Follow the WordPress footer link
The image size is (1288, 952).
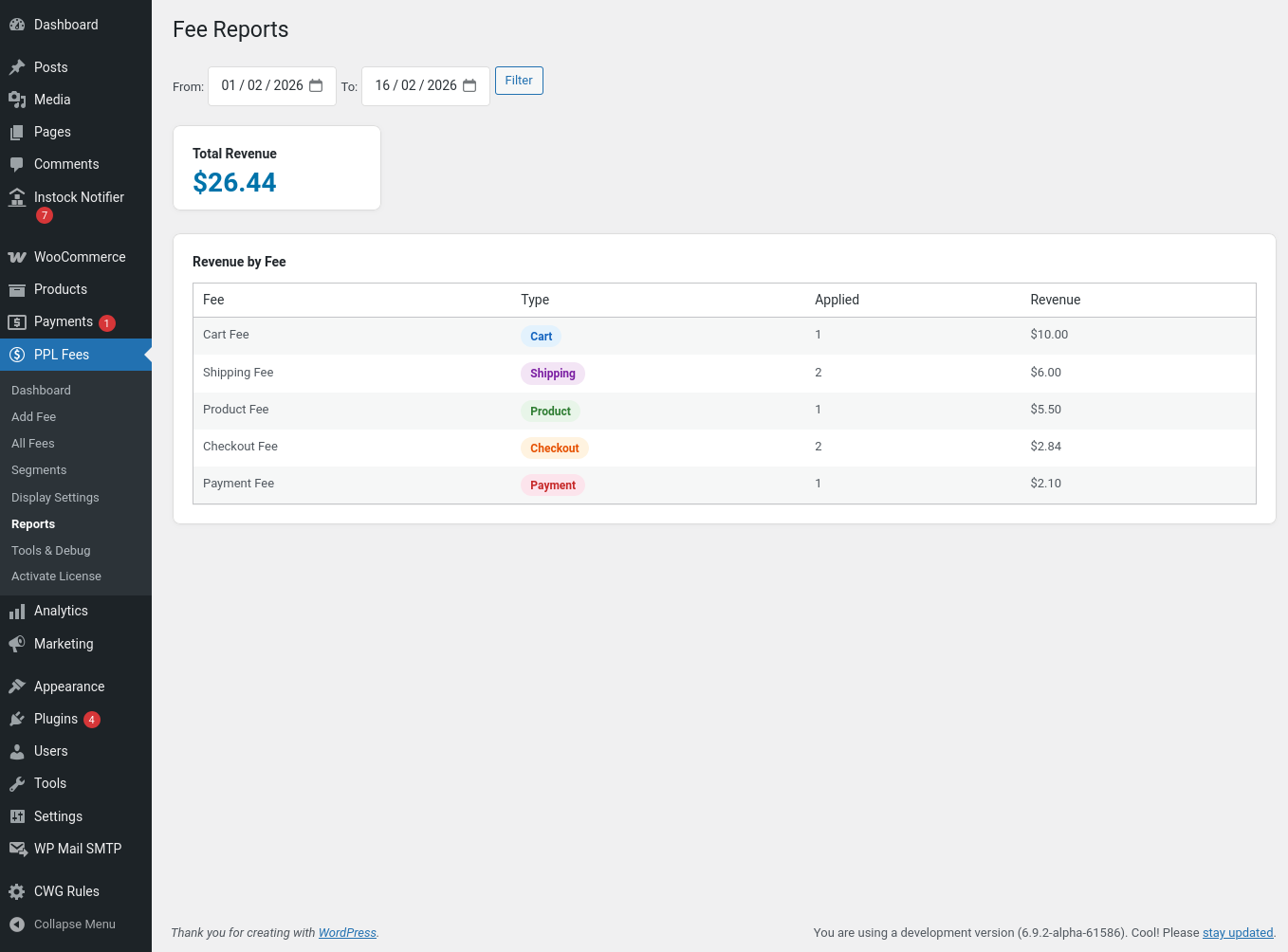click(x=347, y=933)
